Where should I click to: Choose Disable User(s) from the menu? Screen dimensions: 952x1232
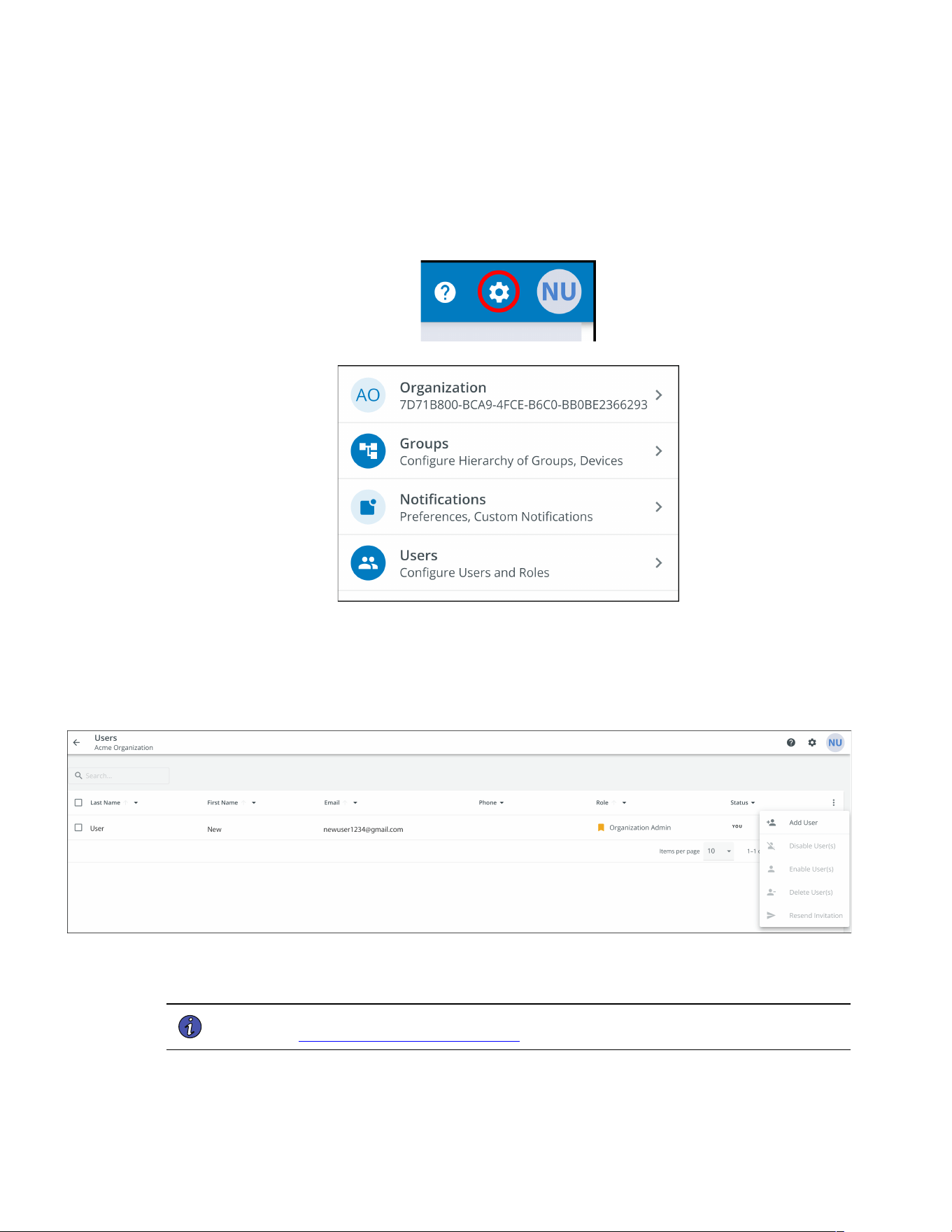(804, 846)
